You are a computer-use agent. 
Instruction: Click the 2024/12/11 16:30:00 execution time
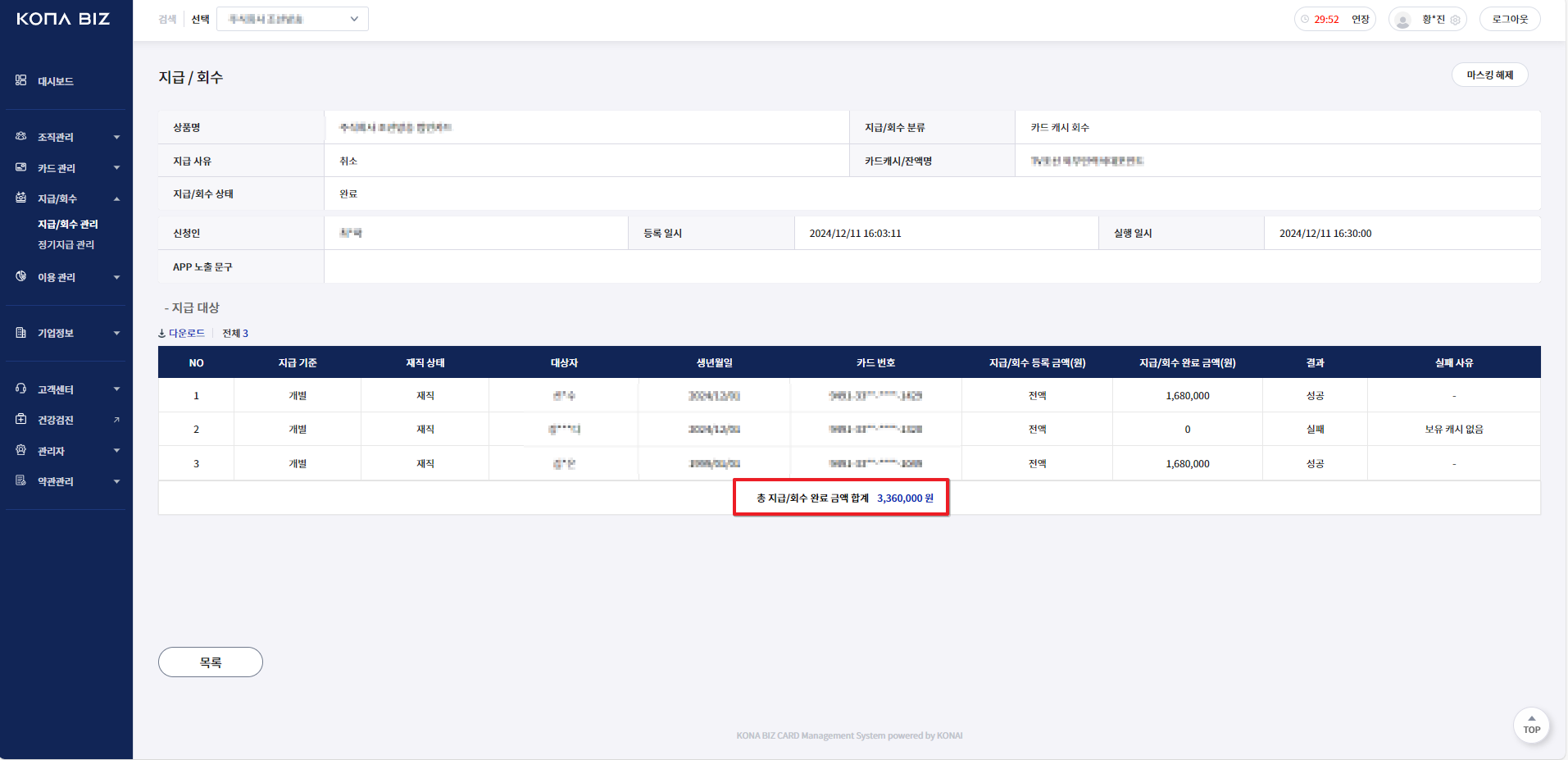[1325, 233]
